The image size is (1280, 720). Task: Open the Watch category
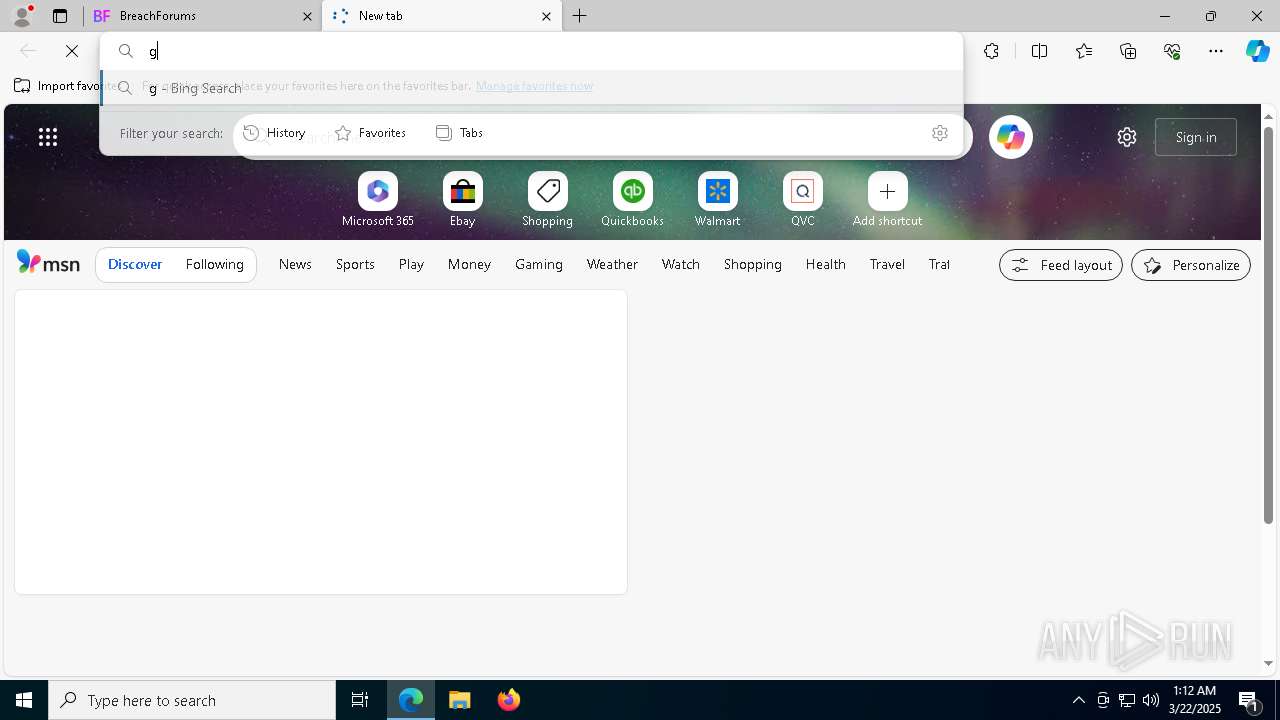(x=681, y=264)
